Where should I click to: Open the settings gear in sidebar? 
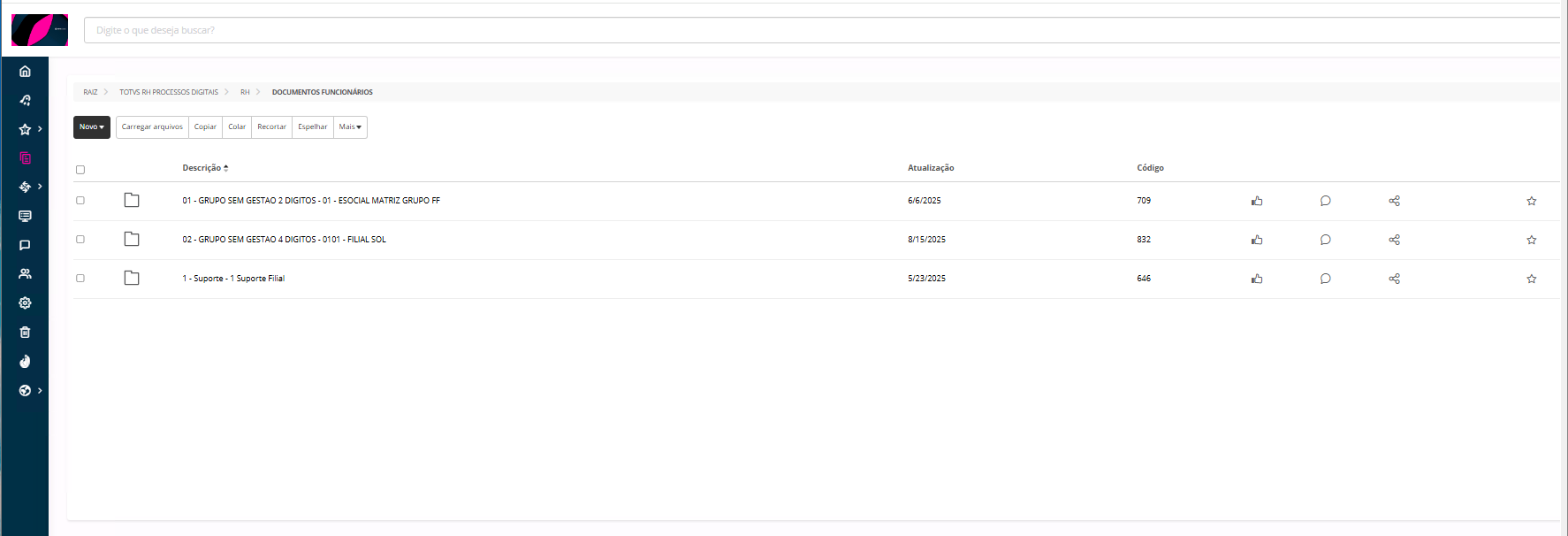point(25,303)
